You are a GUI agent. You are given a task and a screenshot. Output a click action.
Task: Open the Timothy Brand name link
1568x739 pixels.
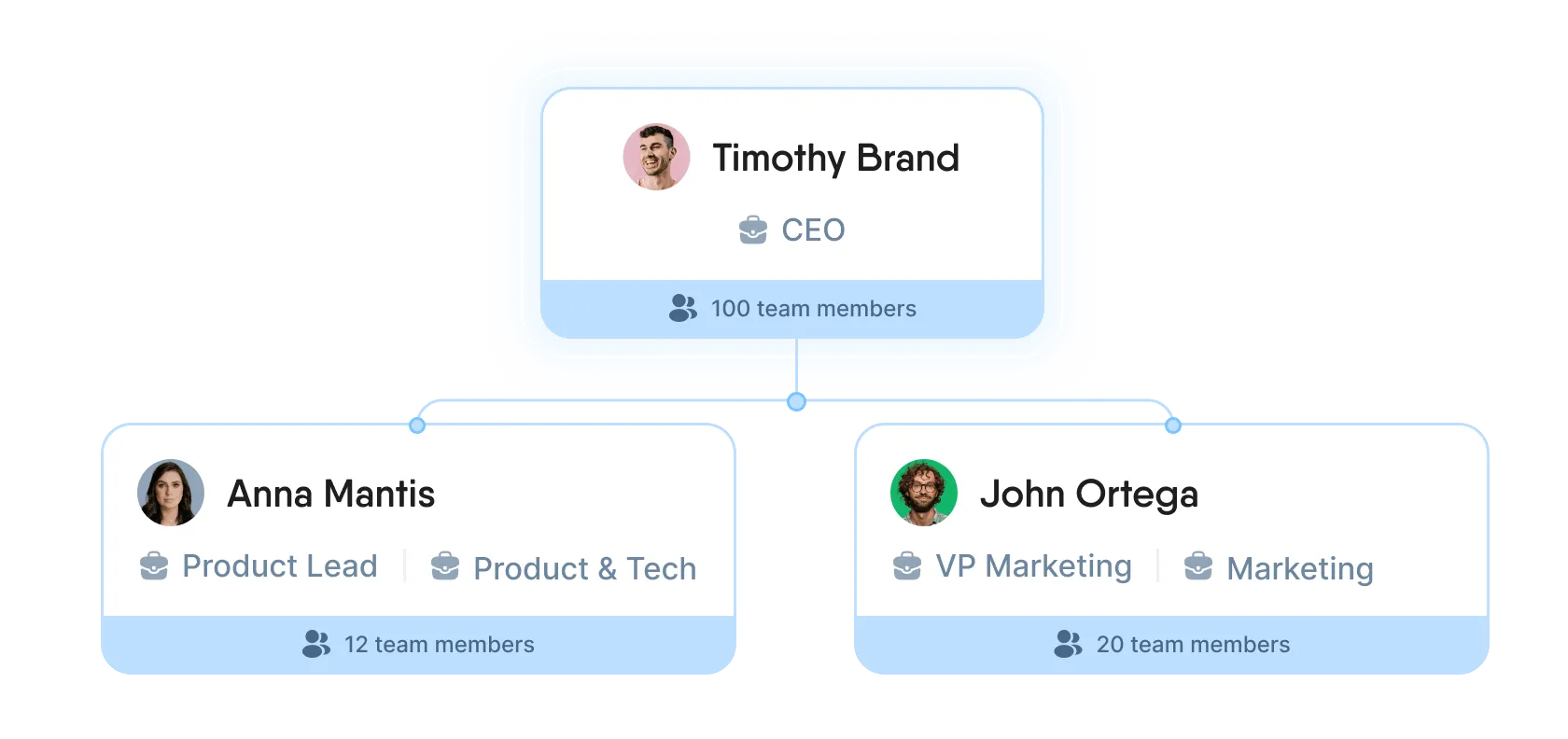click(835, 158)
